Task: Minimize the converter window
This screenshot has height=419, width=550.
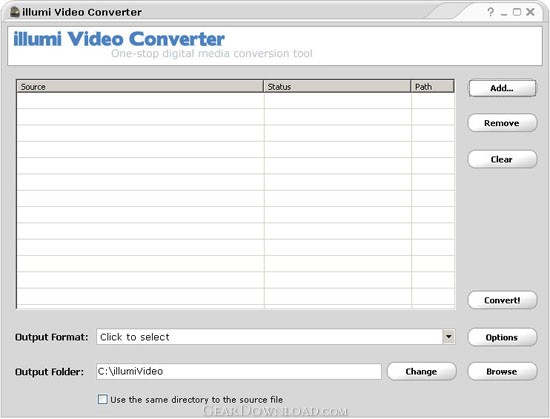Action: click(504, 13)
